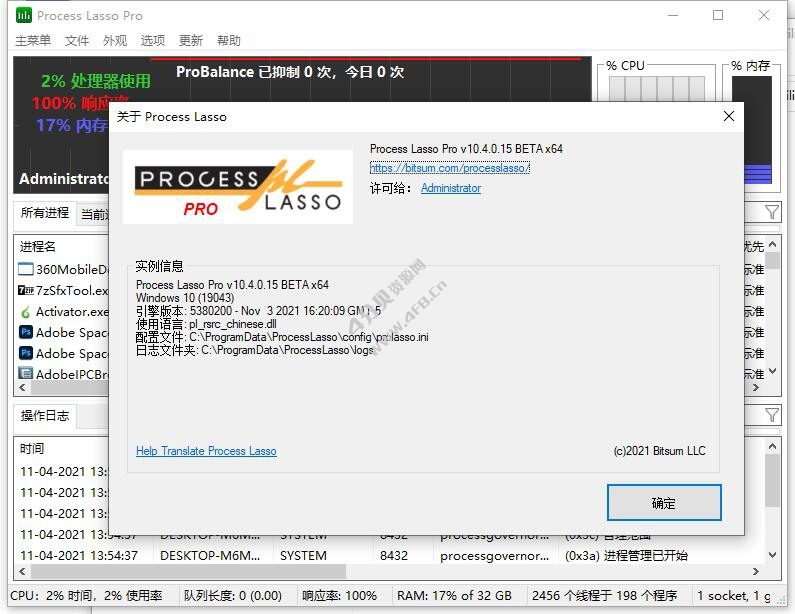Click the process list filter funnel icon

tap(772, 212)
